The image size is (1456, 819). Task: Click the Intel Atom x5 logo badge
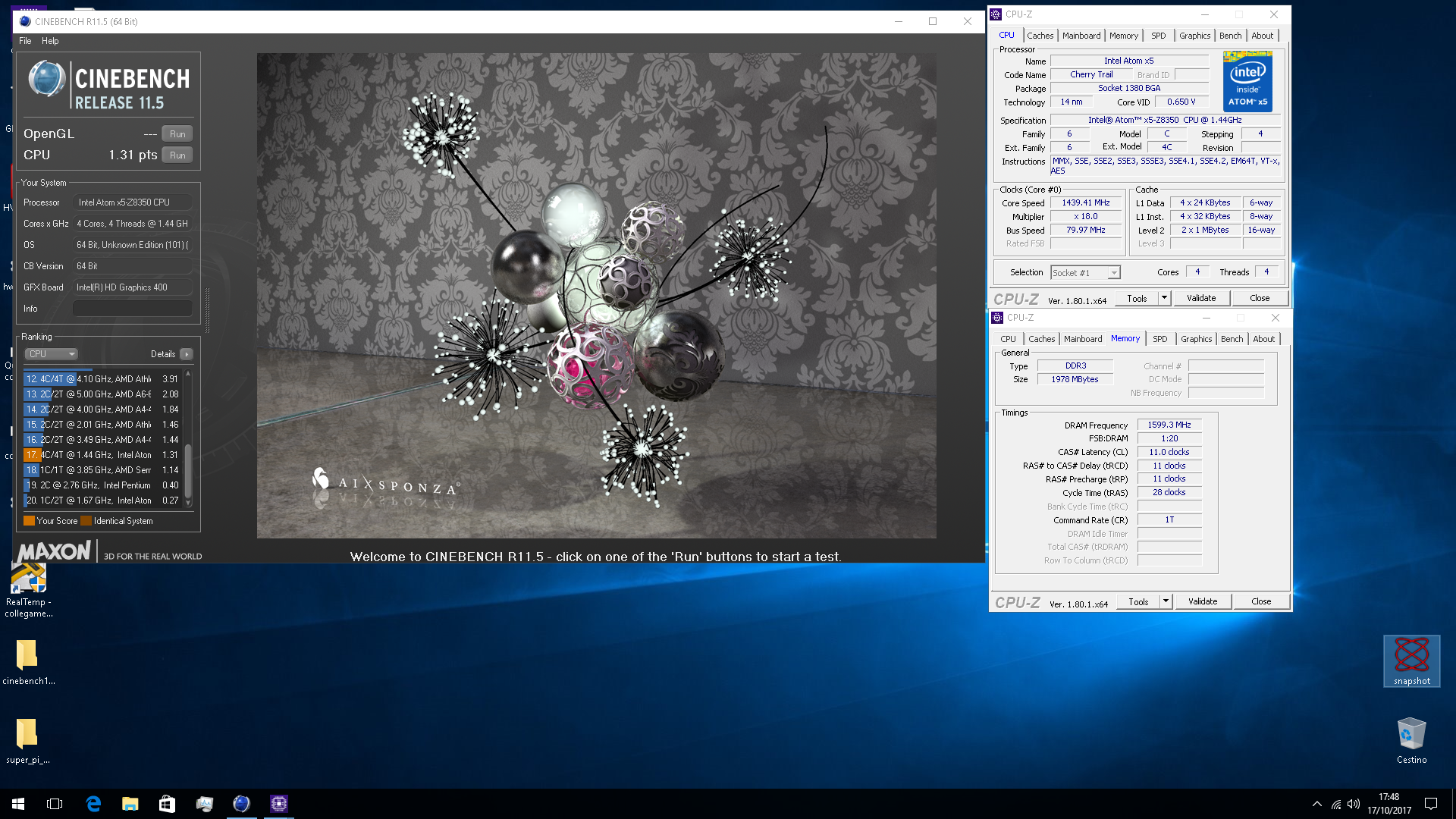[1247, 81]
